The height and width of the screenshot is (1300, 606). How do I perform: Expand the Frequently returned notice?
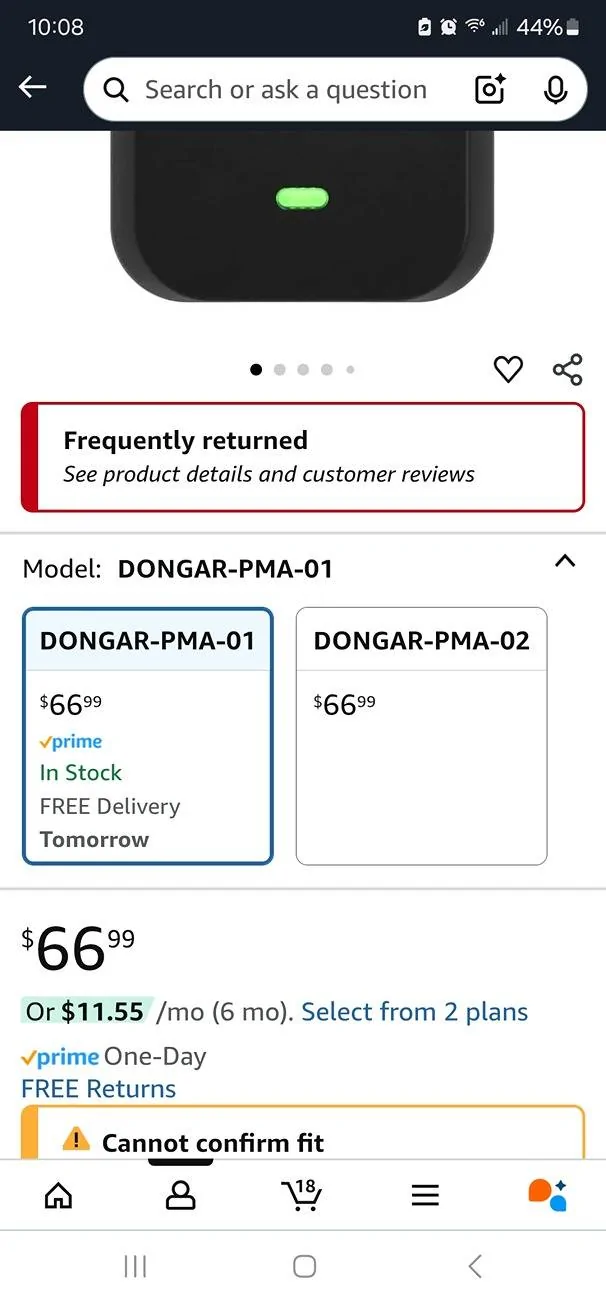[x=302, y=457]
